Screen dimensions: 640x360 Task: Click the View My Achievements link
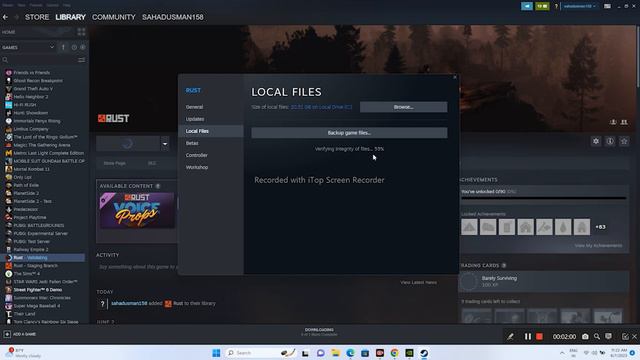[598, 246]
